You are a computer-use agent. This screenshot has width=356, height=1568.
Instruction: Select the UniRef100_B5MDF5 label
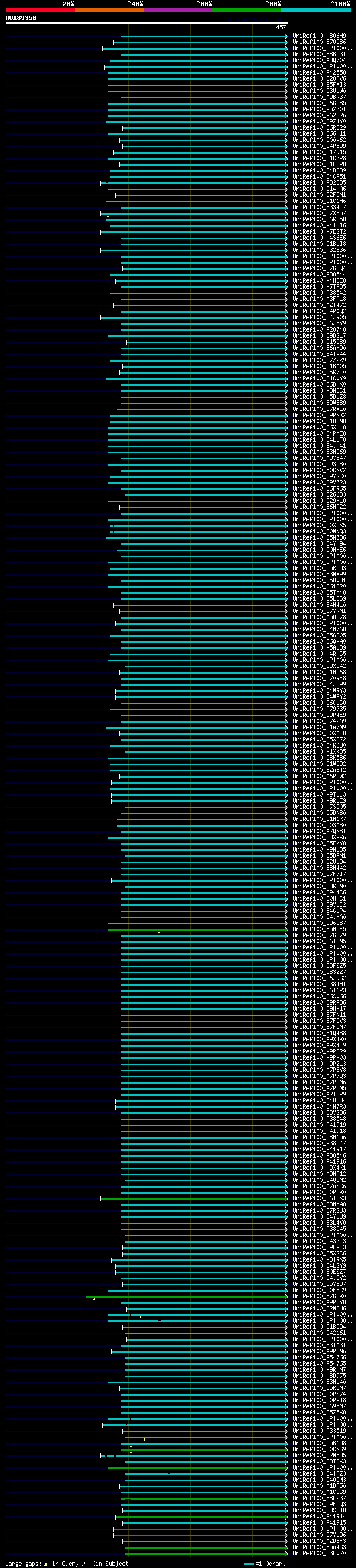point(319,929)
